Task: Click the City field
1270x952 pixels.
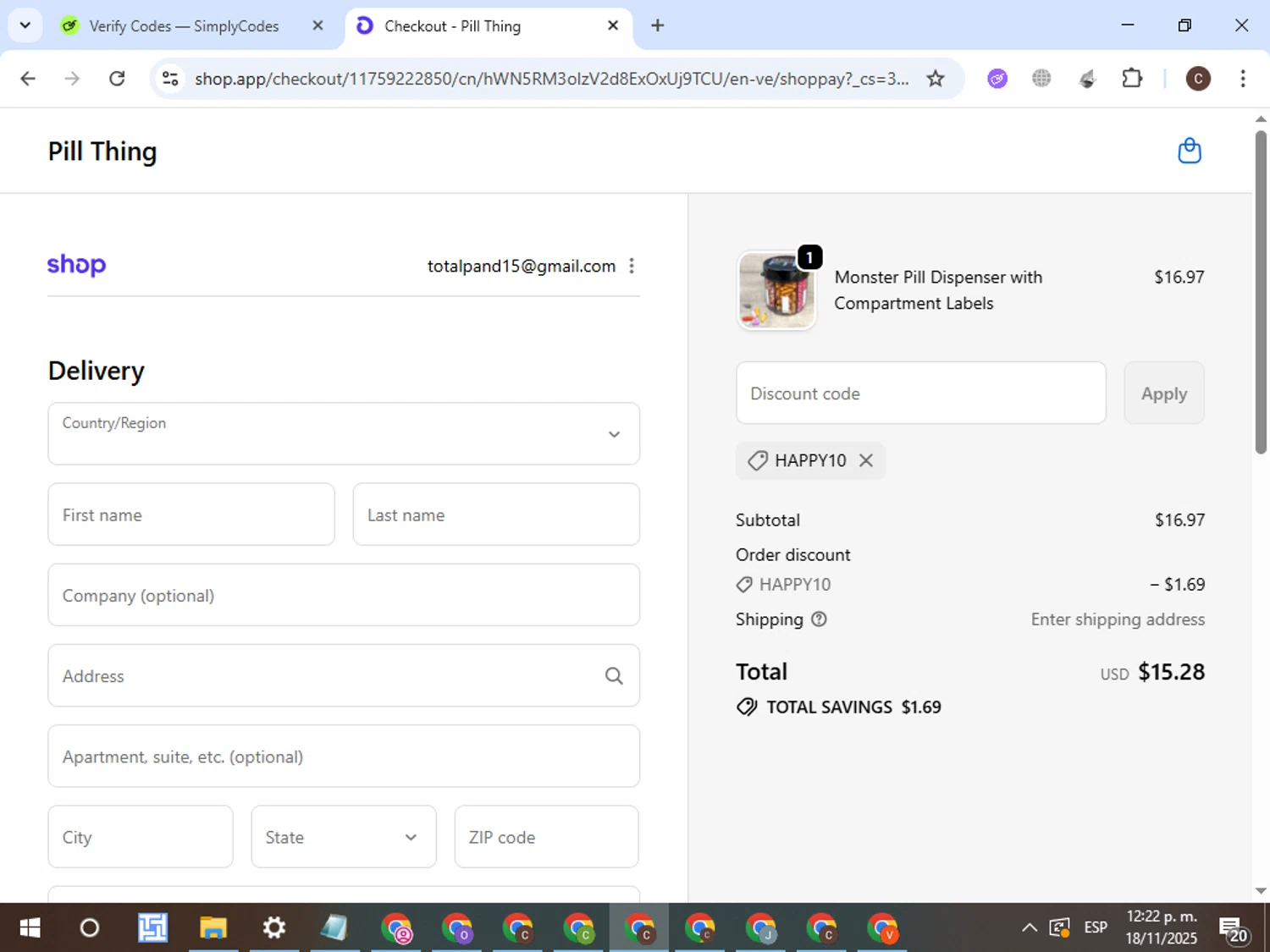Action: point(141,837)
